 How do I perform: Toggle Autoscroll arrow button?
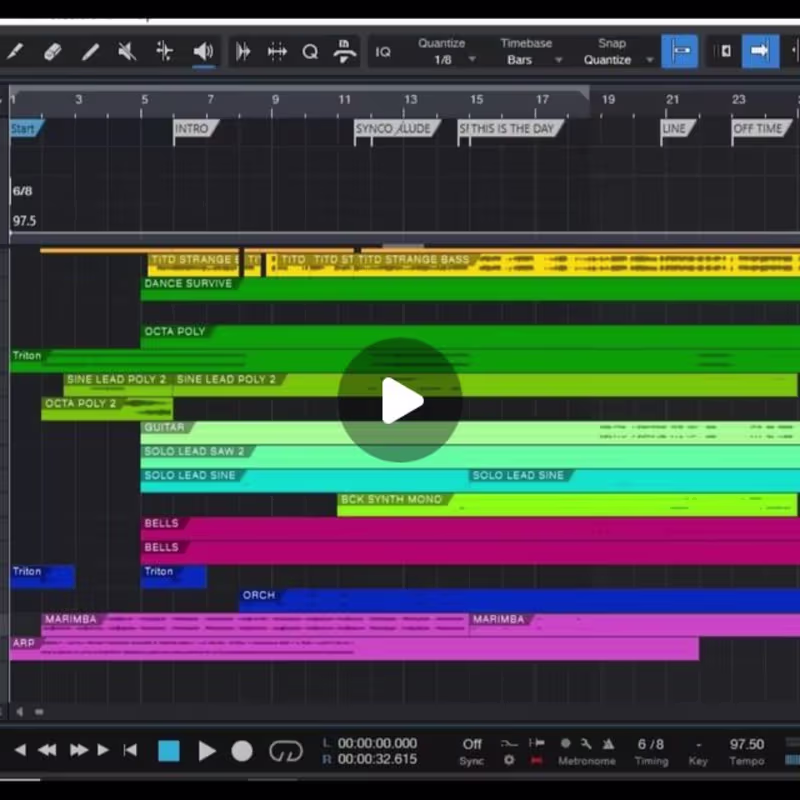tap(760, 51)
